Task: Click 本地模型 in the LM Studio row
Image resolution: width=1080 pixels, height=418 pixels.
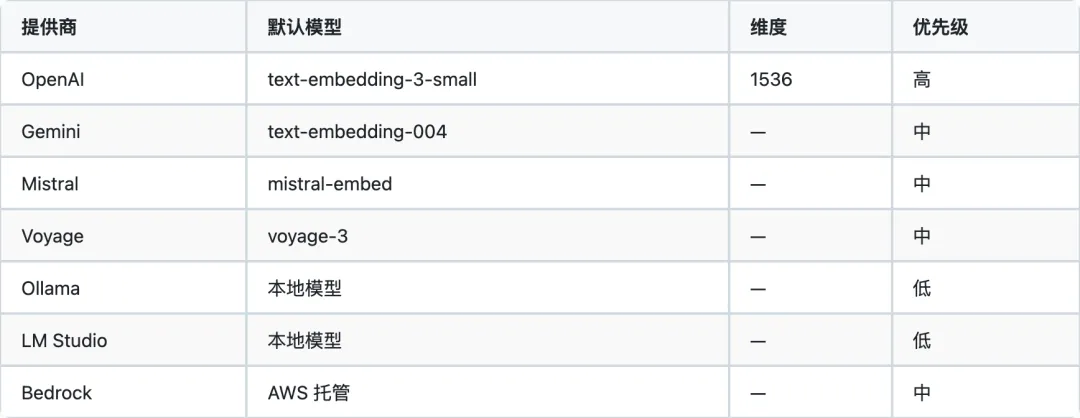Action: pyautogui.click(x=304, y=340)
